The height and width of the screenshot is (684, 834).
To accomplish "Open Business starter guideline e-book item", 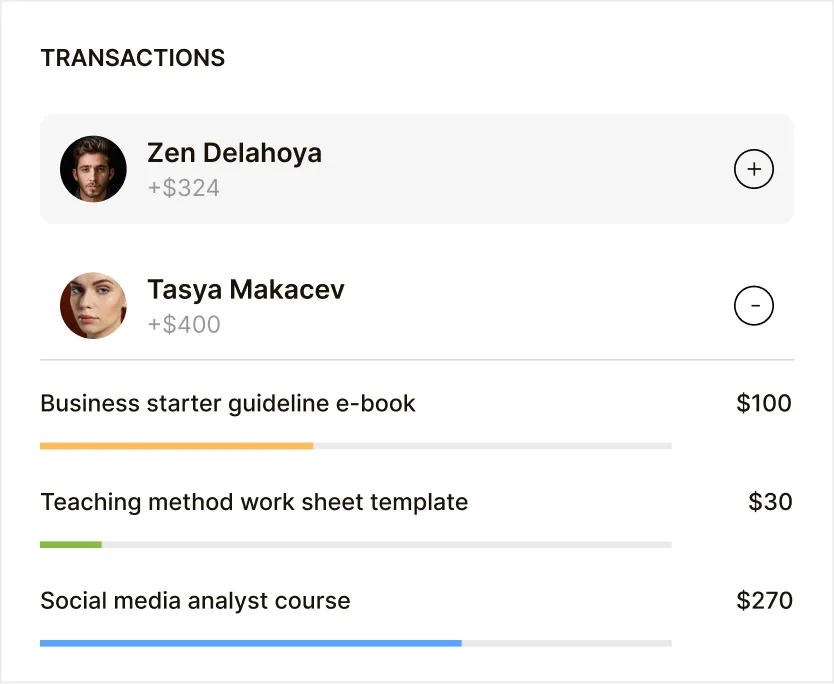I will (x=228, y=404).
